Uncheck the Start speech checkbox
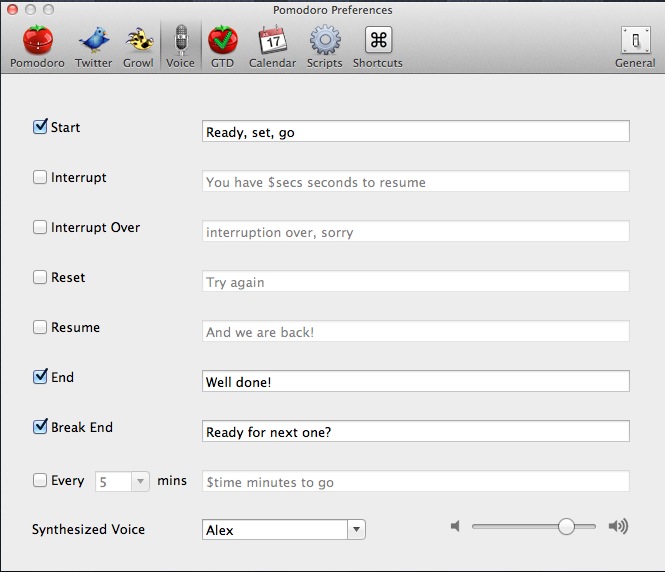Image resolution: width=665 pixels, height=572 pixels. [x=40, y=127]
